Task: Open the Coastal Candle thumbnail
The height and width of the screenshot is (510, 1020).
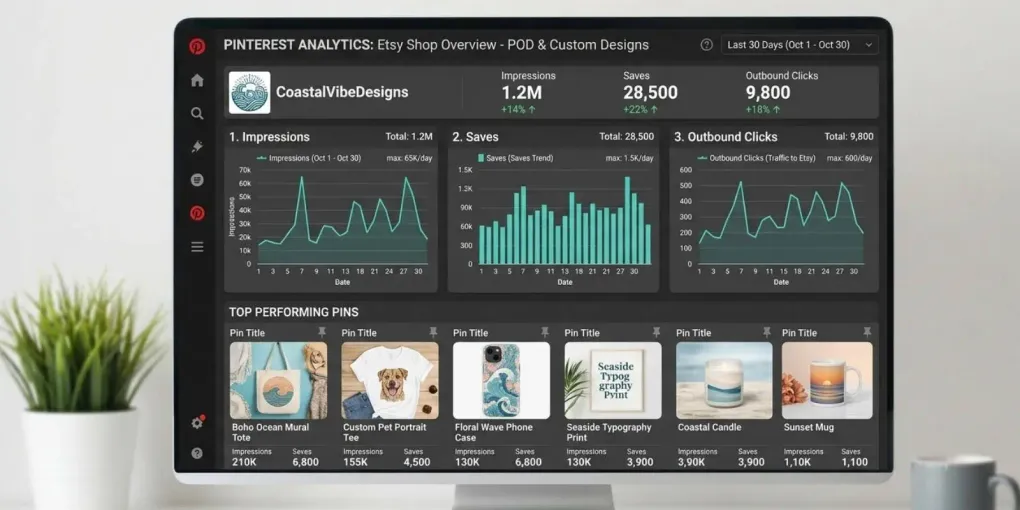Action: (x=724, y=381)
